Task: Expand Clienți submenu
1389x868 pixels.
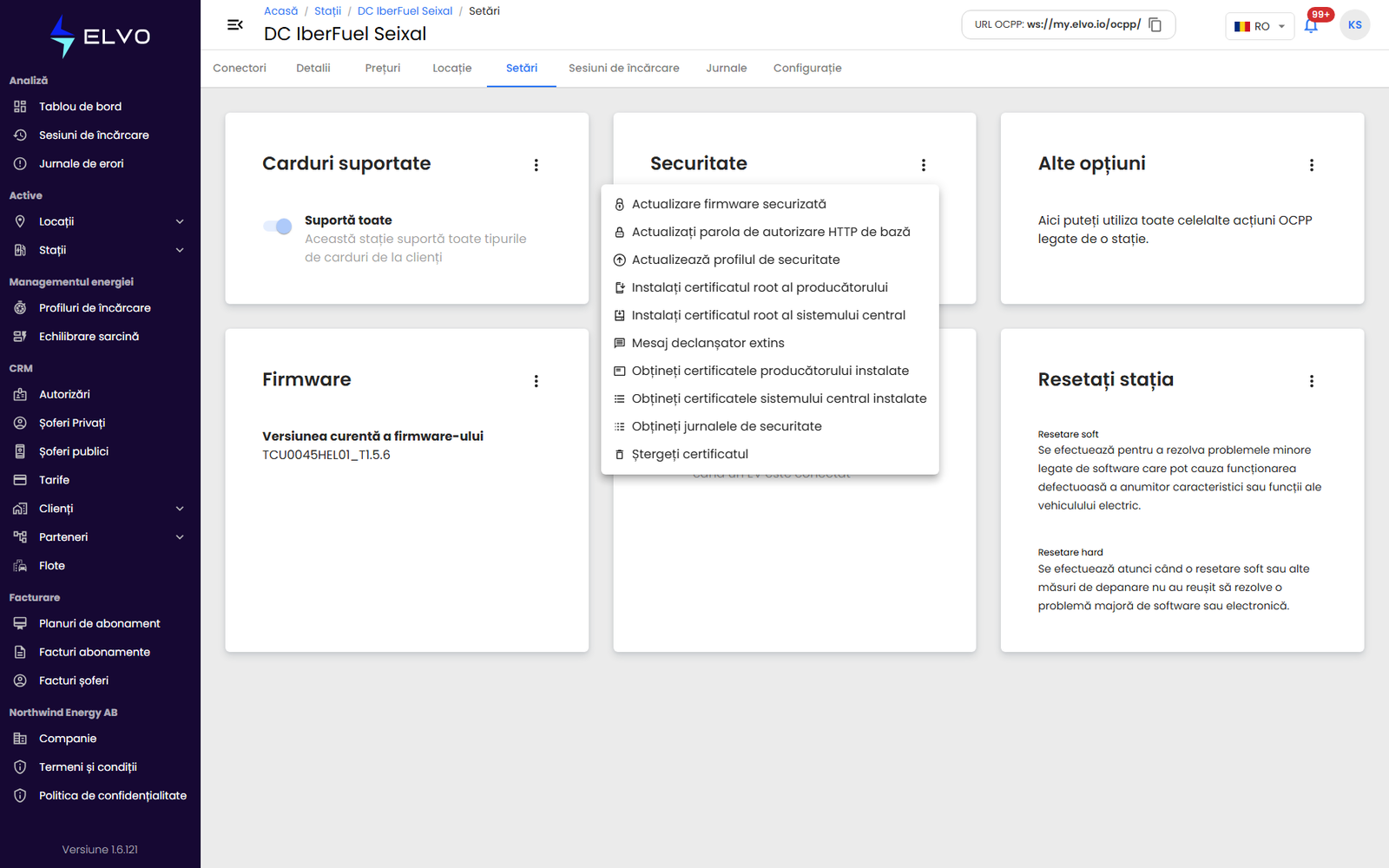Action: [x=100, y=509]
